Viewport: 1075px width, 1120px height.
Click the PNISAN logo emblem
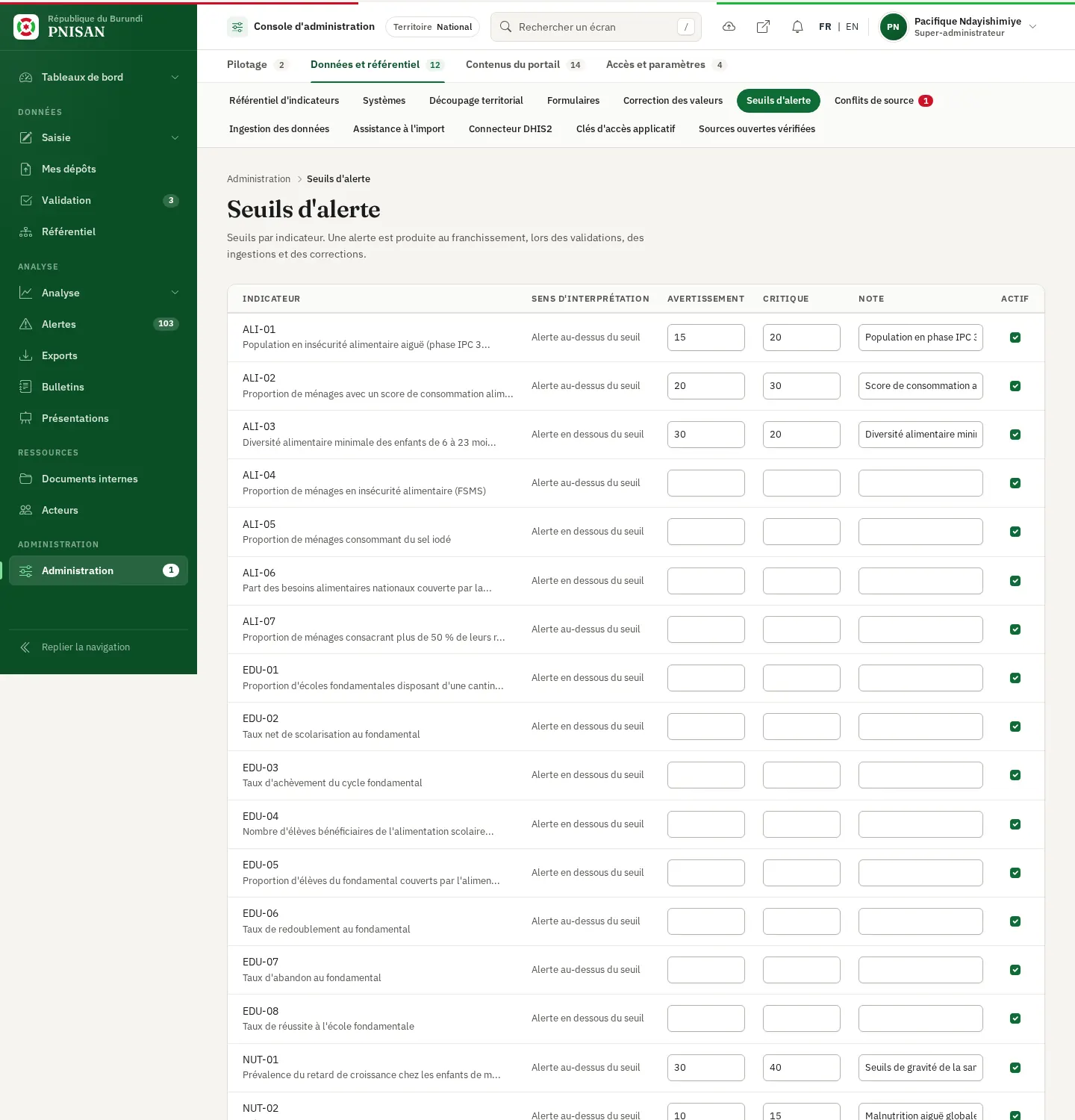coord(26,27)
